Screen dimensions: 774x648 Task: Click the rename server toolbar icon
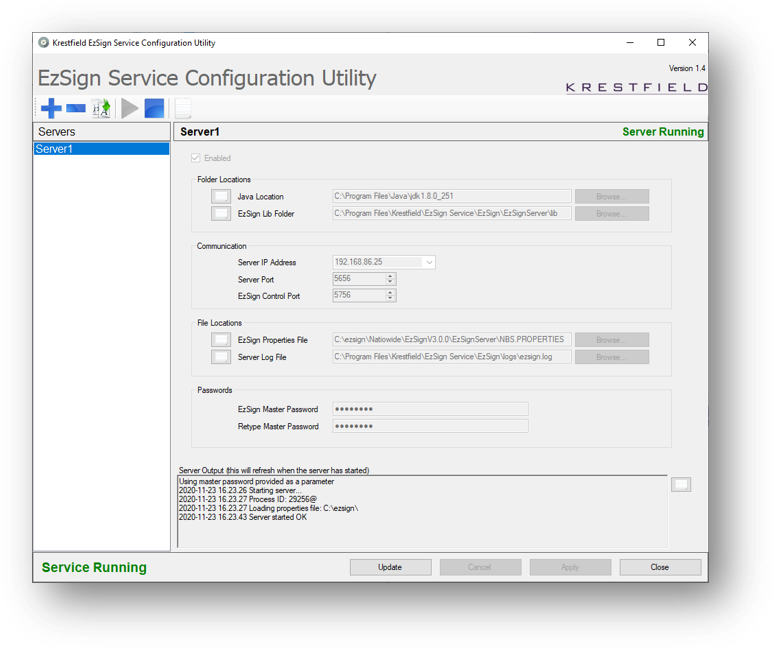102,108
